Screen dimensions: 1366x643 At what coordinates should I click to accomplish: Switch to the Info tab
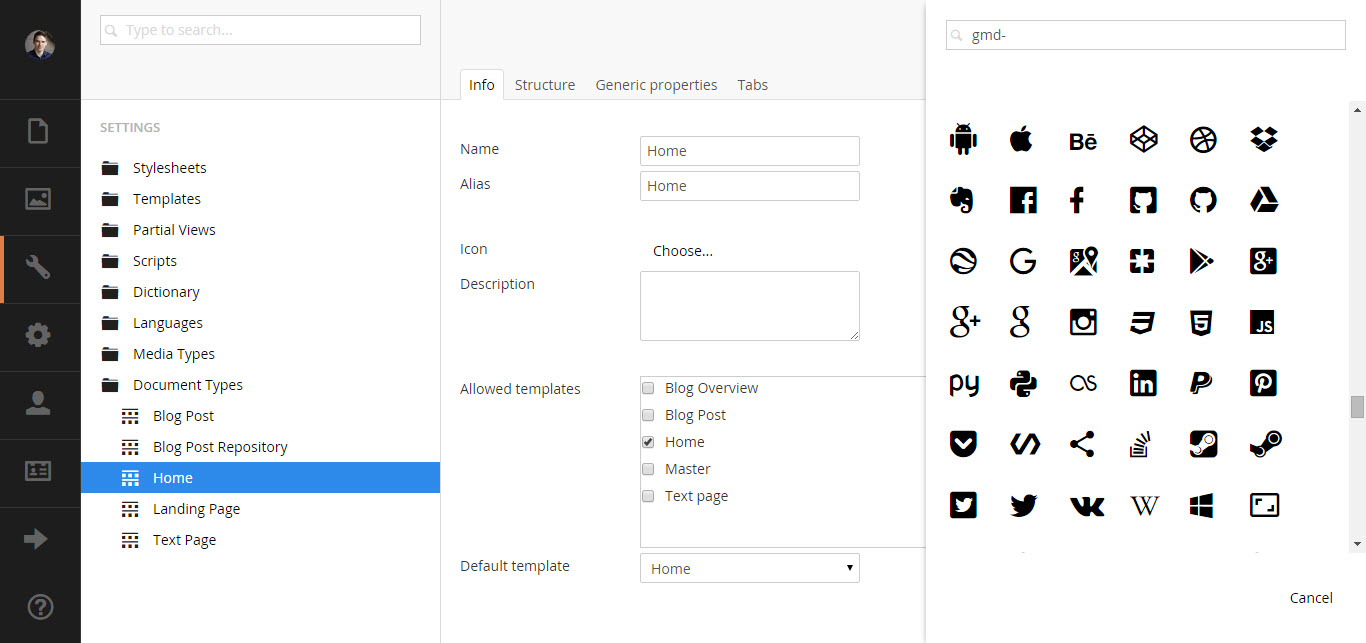tap(482, 85)
